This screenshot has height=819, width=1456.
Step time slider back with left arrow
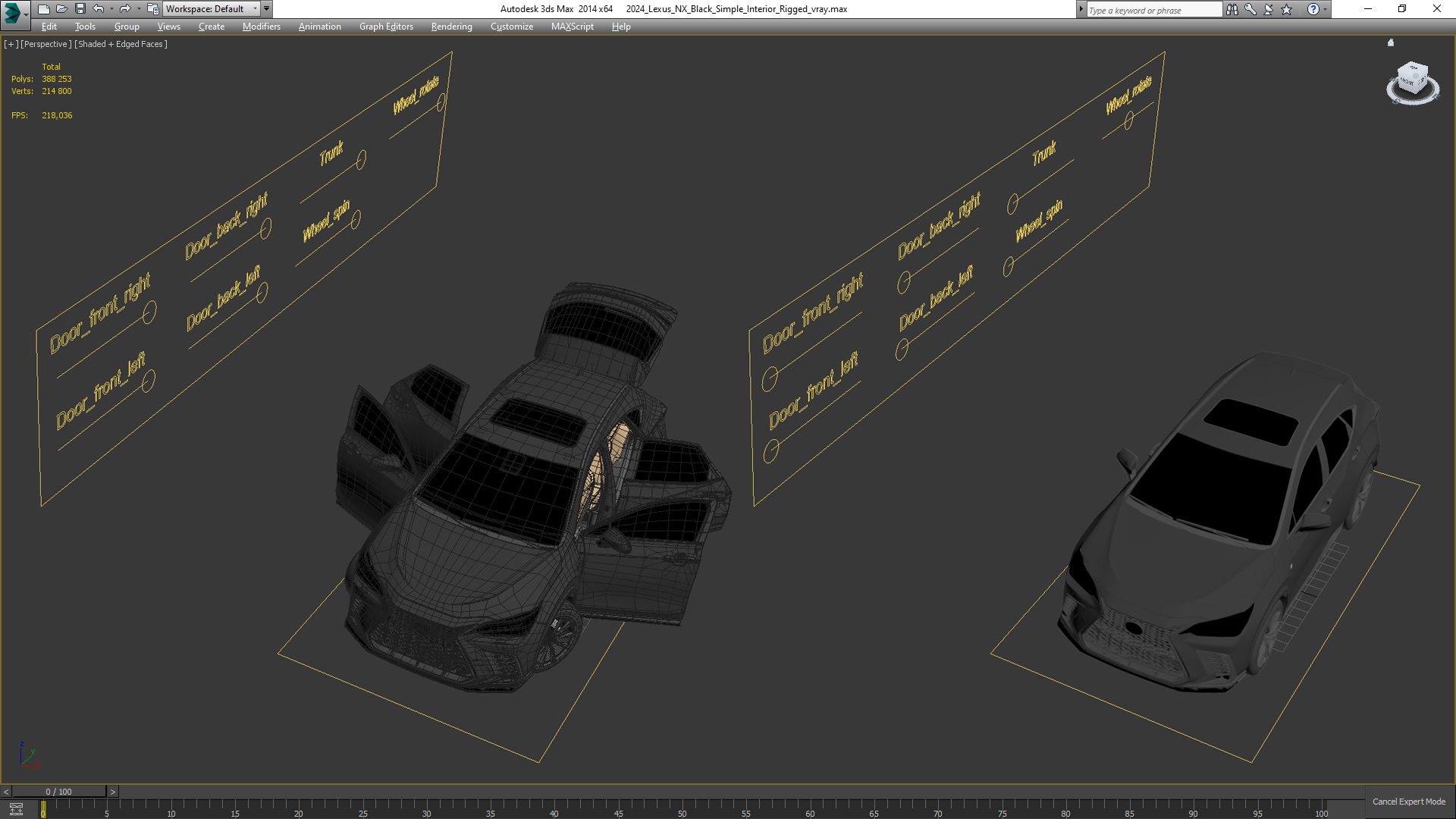tap(6, 792)
